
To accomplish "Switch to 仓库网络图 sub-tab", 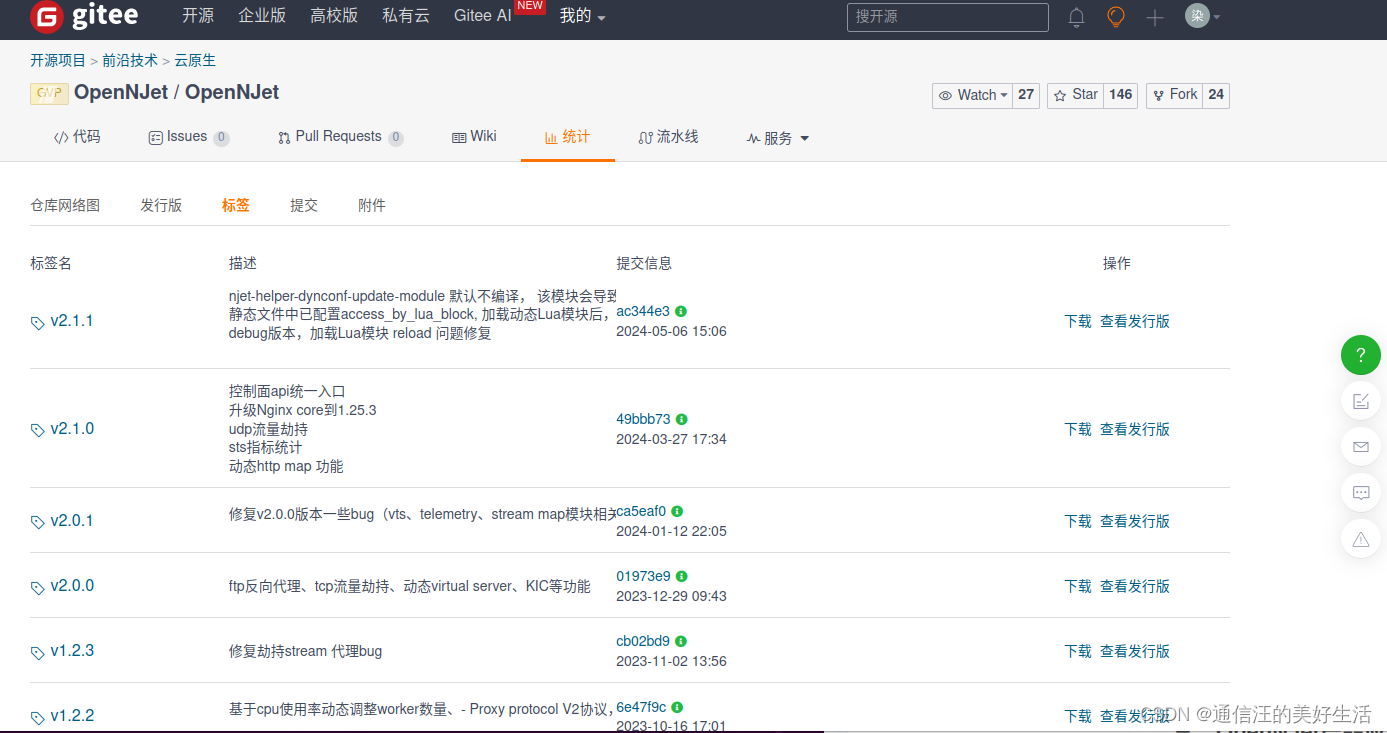I will coord(65,205).
